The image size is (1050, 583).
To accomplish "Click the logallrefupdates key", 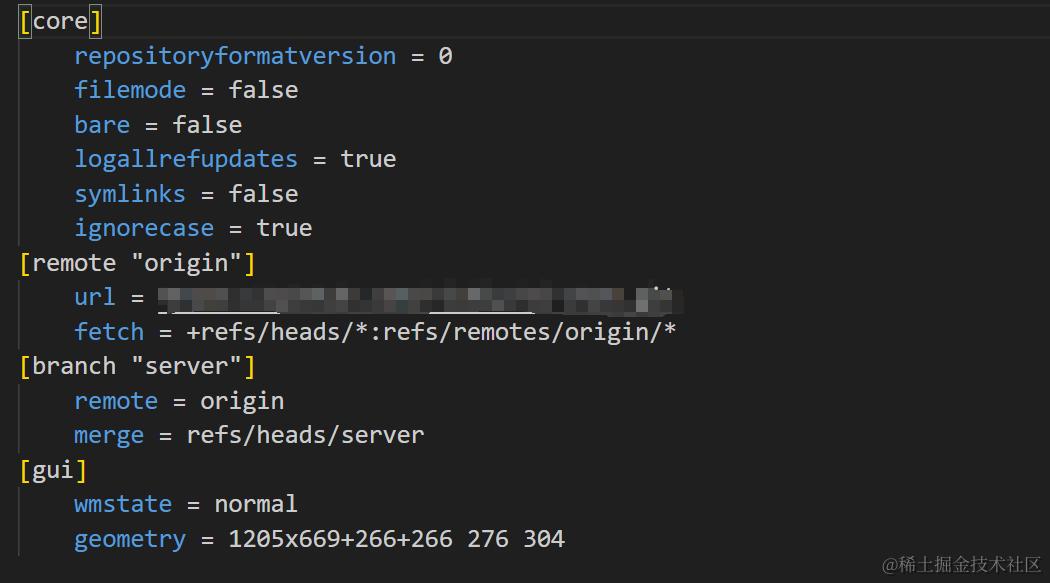I will (x=185, y=159).
